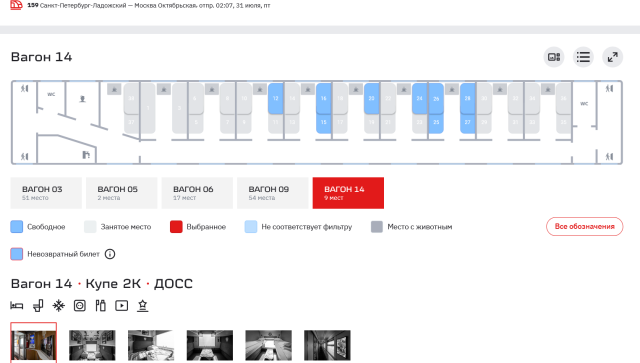Open Все обозначения legend button
The height and width of the screenshot is (363, 640).
(584, 227)
